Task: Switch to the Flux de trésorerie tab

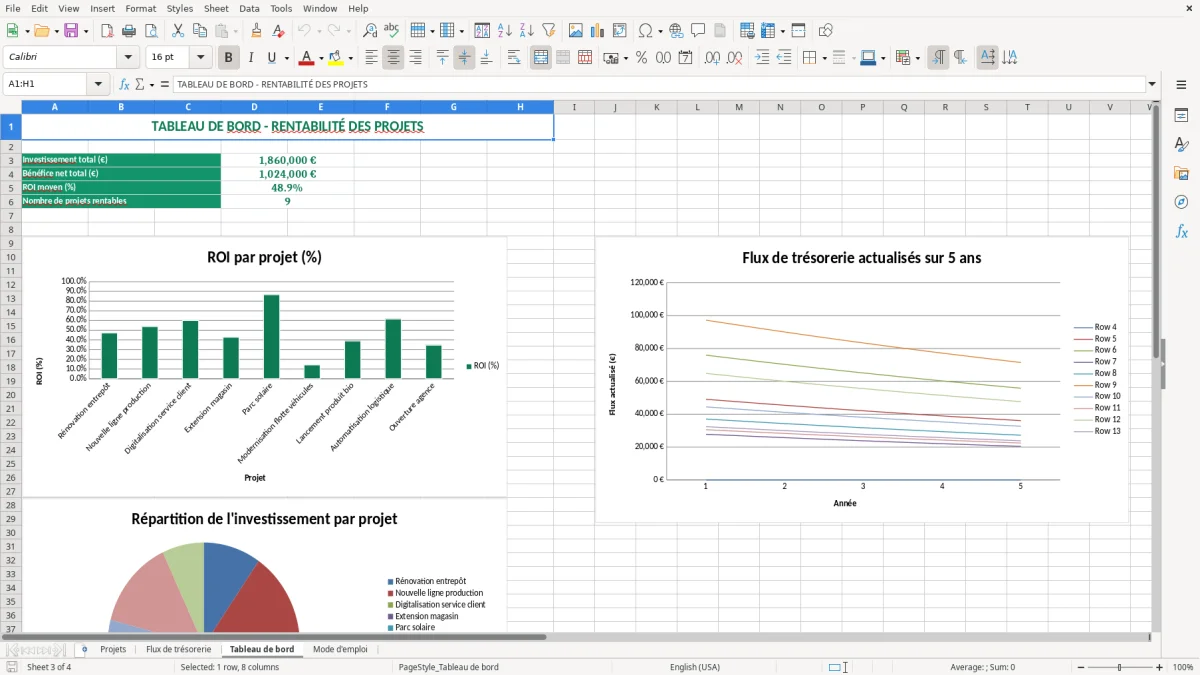Action: point(178,649)
